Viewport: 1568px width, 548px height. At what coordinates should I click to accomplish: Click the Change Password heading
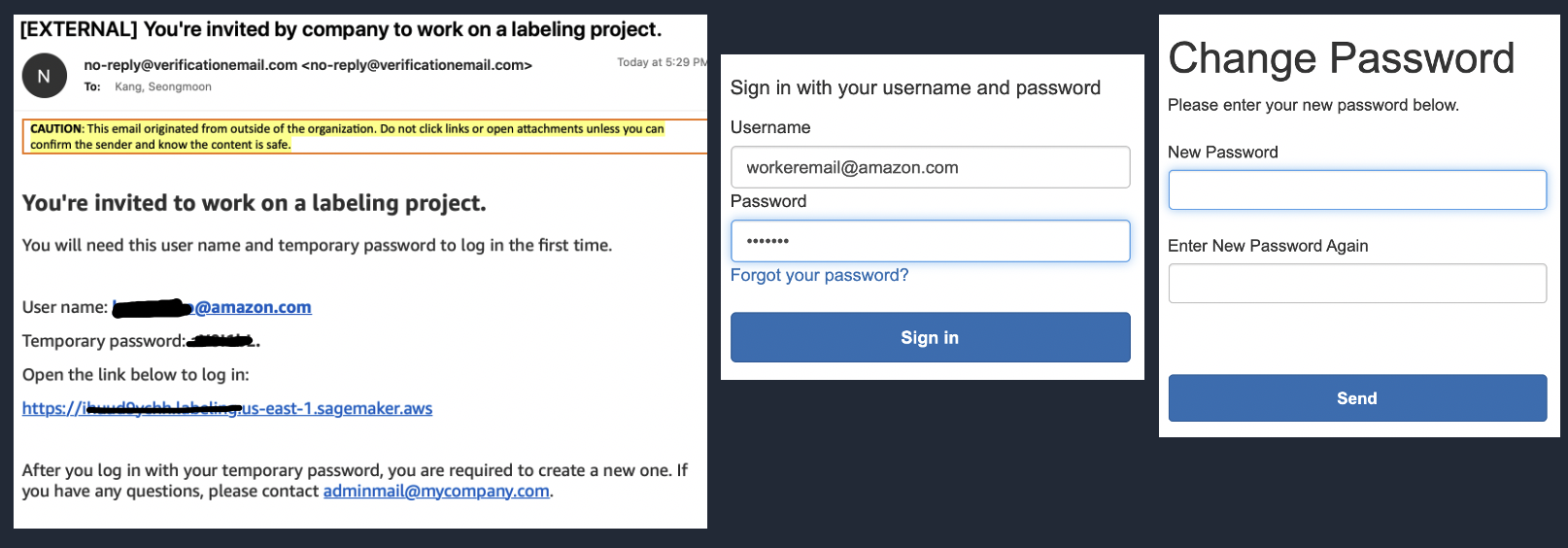[x=1341, y=58]
